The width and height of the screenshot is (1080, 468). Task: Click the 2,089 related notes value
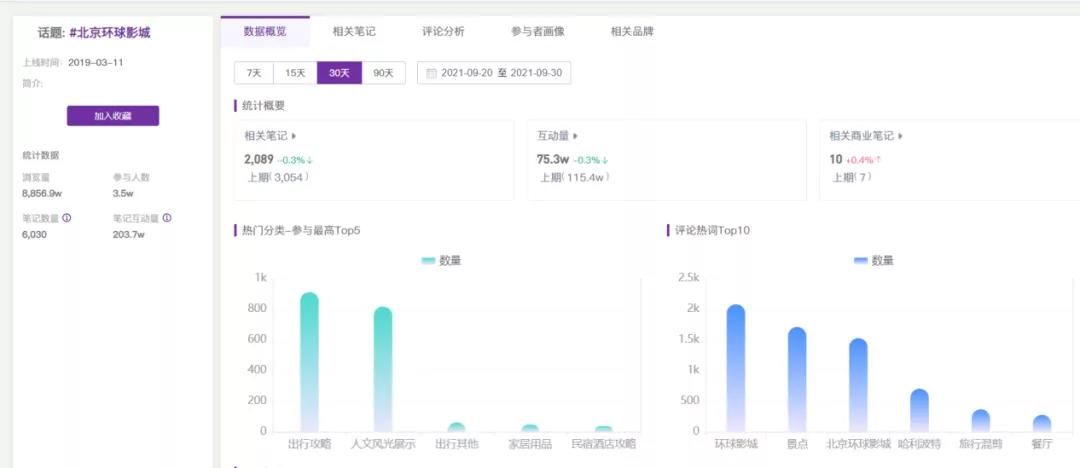pyautogui.click(x=259, y=159)
